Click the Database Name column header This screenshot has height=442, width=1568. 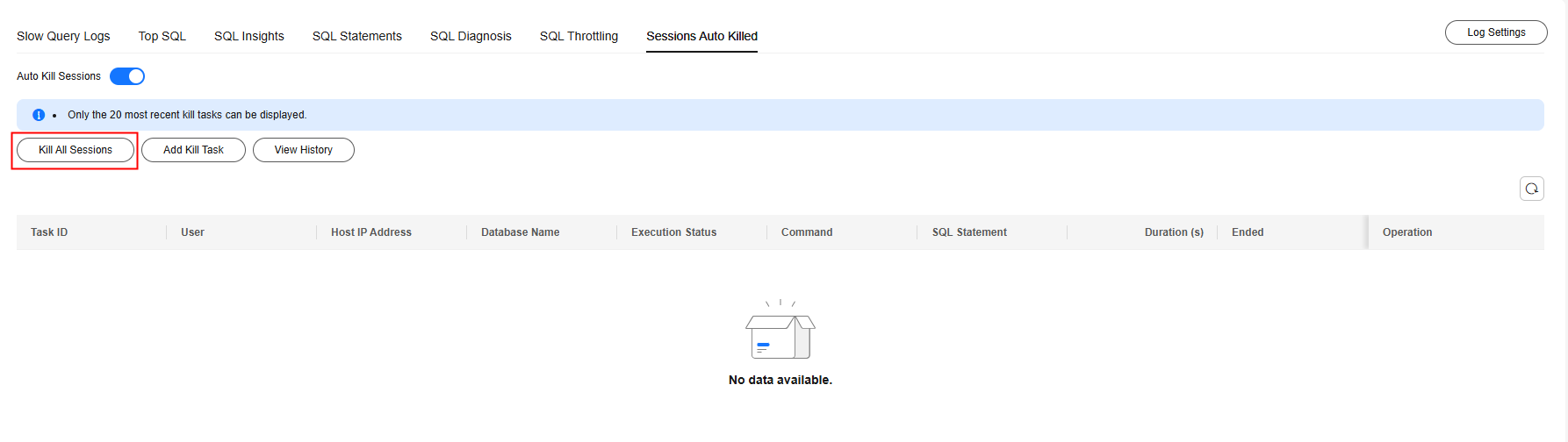[520, 232]
